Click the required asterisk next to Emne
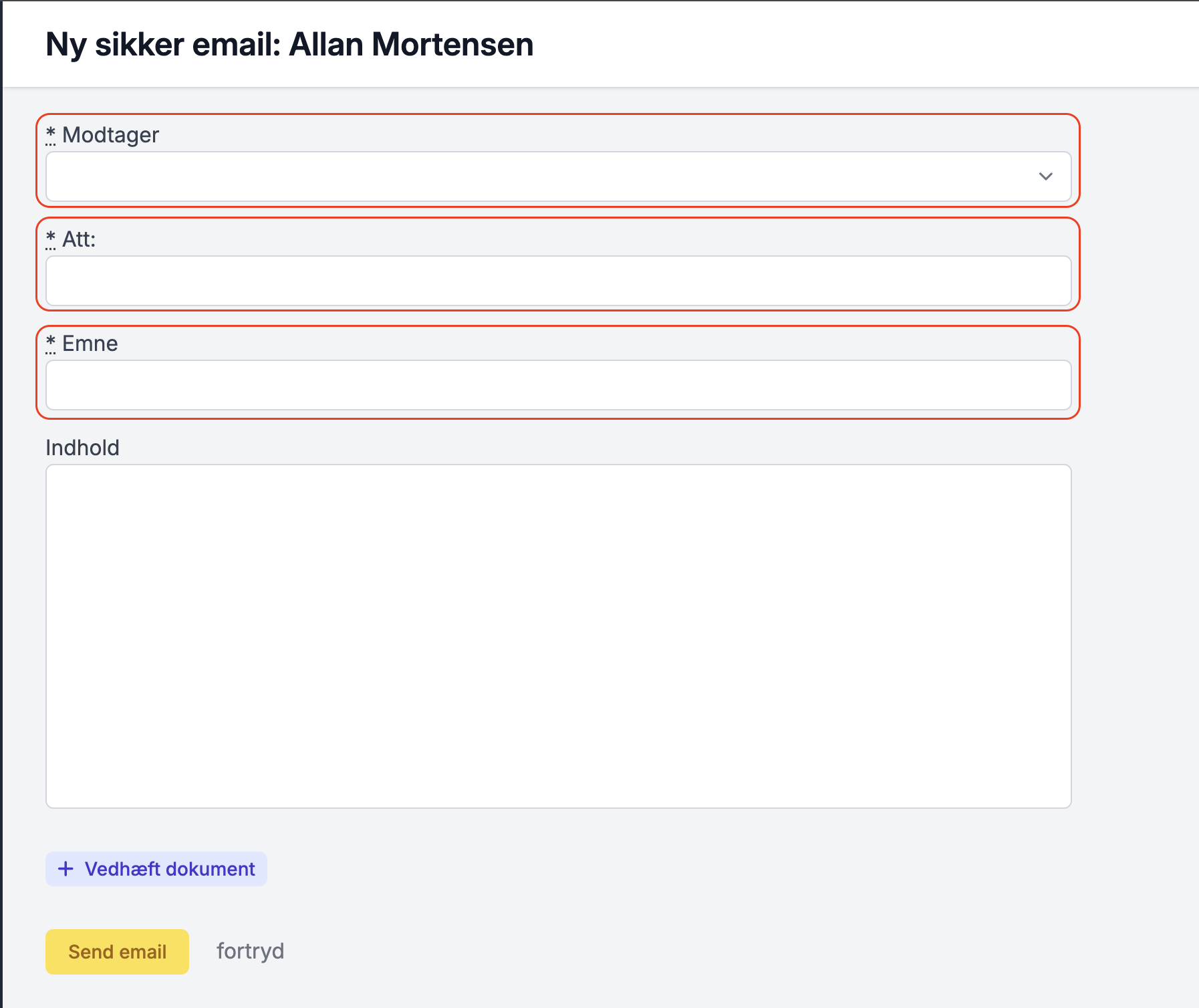The image size is (1199, 1008). click(x=51, y=342)
